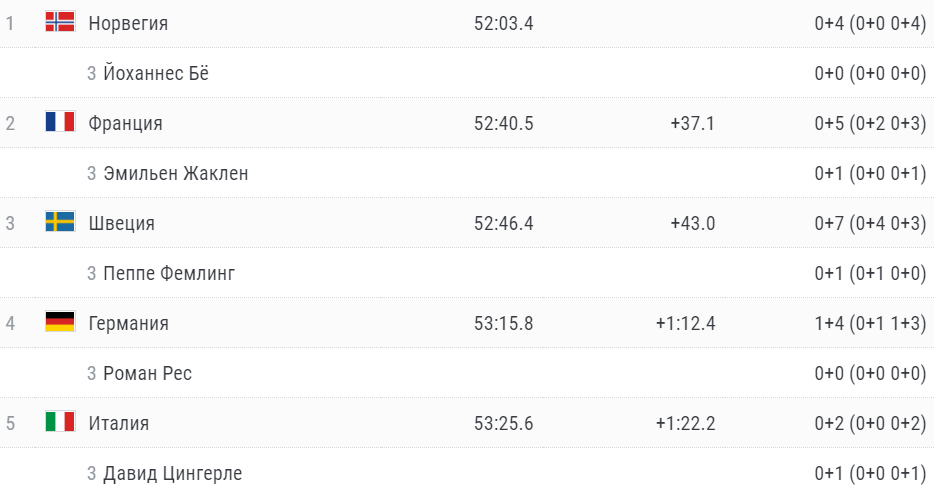This screenshot has width=934, height=497.
Task: Click athlete Пеппе Фемлинг
Action: coord(169,273)
